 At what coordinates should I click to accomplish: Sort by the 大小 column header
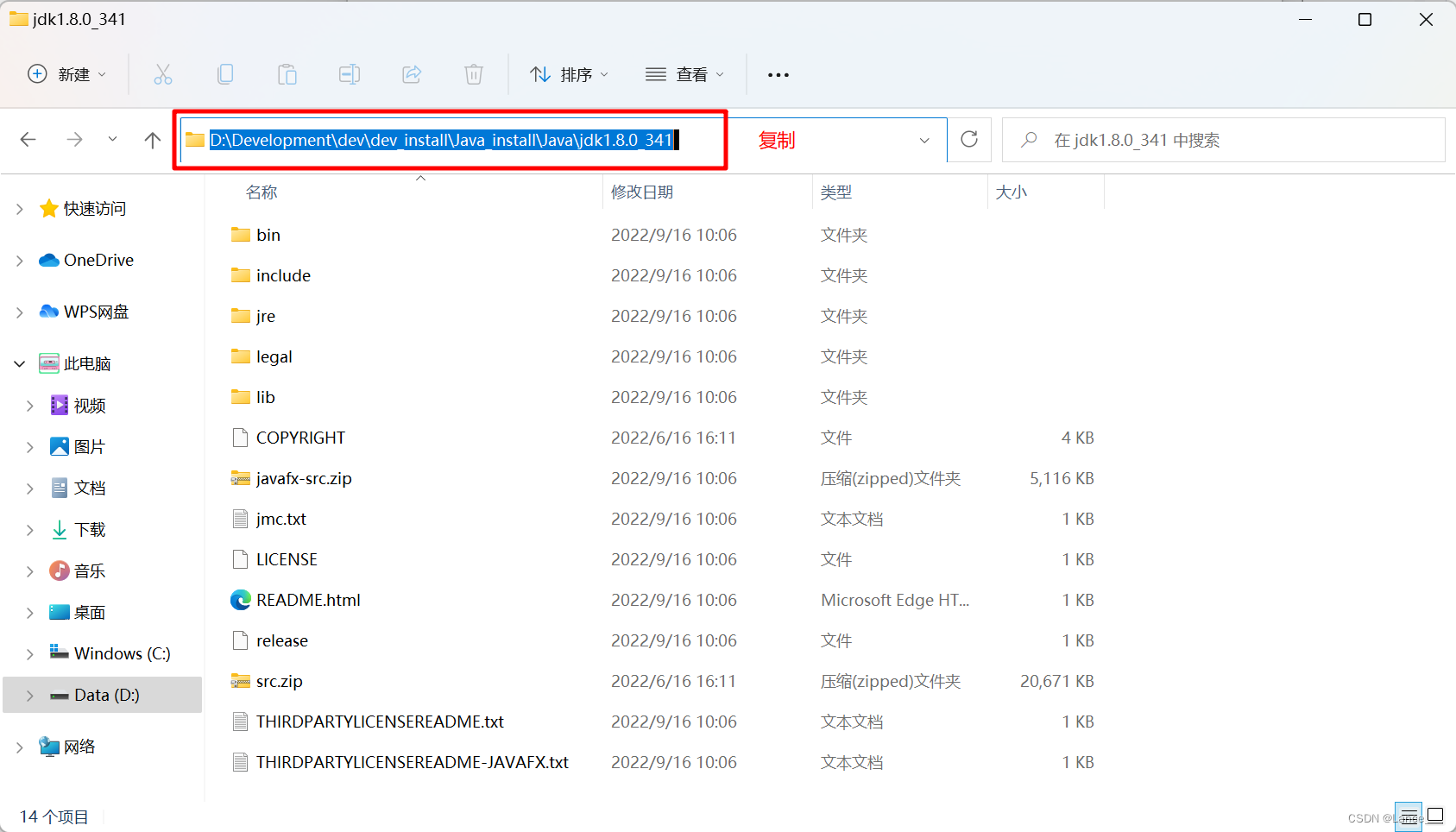point(1012,192)
